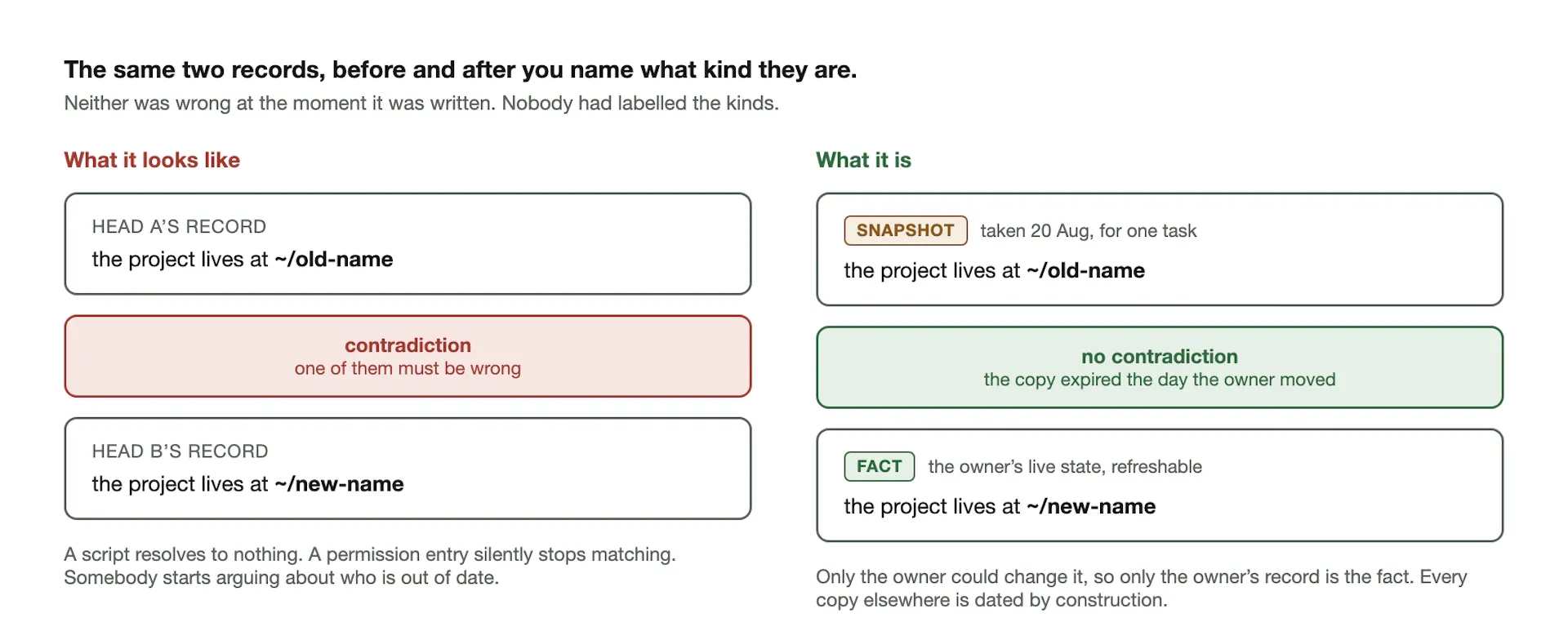
Task: Click the 'What it is' heading
Action: click(863, 160)
